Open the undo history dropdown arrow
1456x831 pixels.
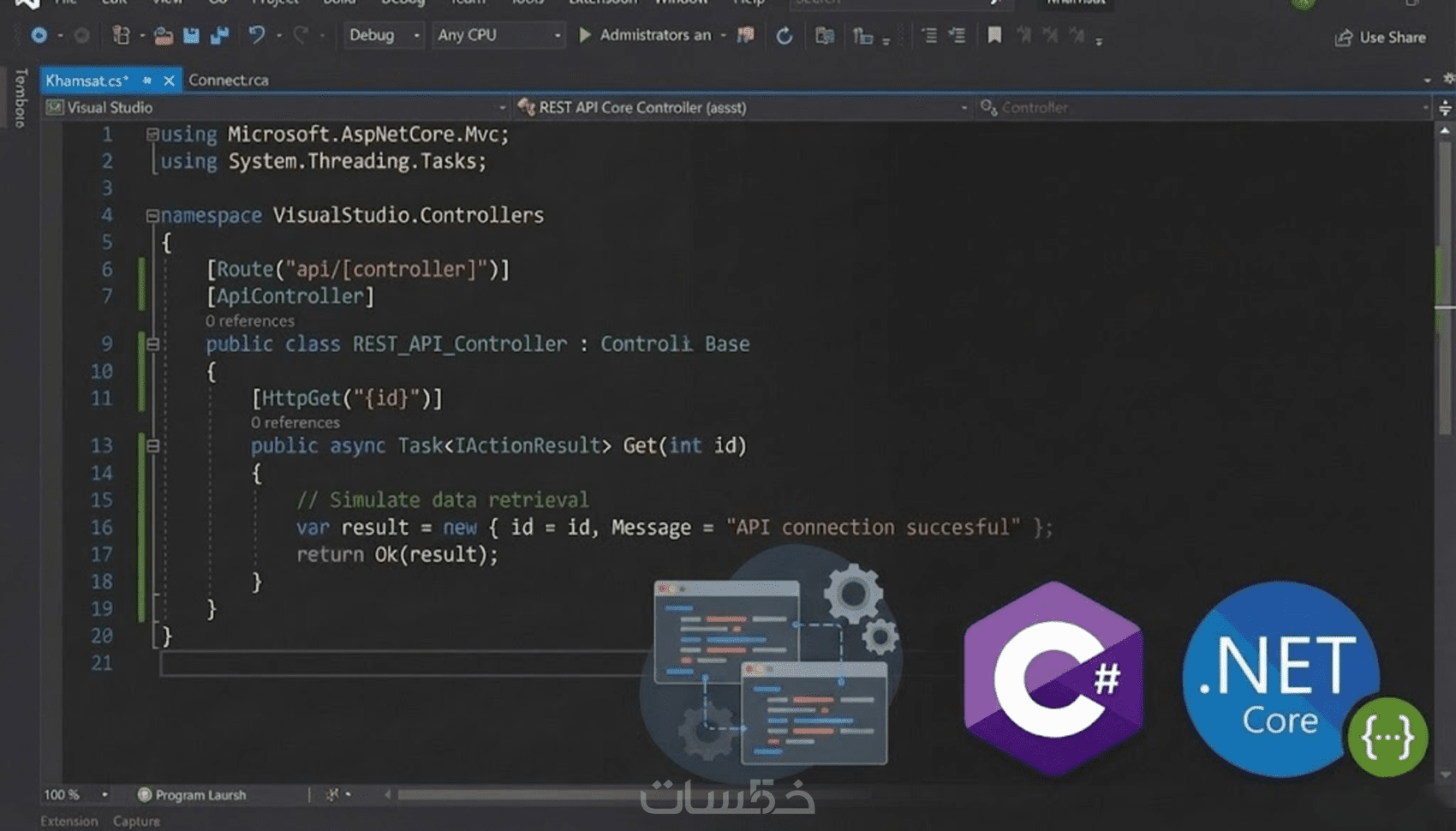tap(278, 36)
